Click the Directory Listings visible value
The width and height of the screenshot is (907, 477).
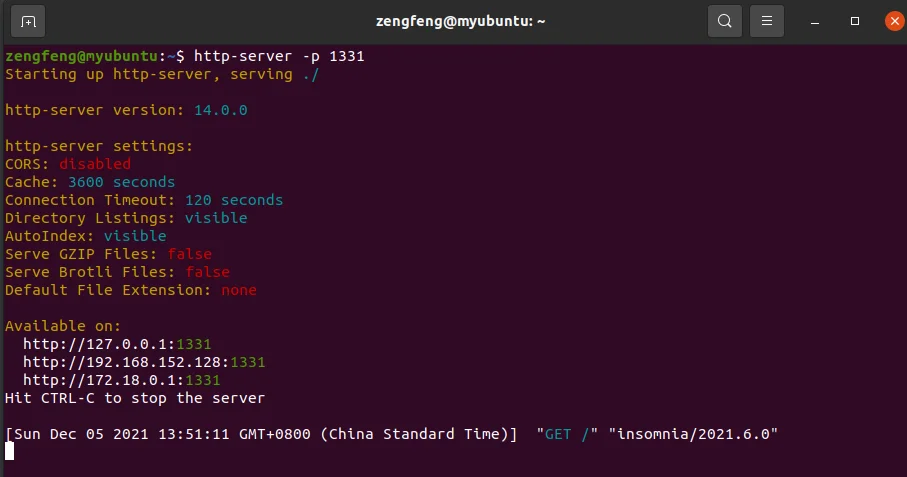tap(216, 217)
